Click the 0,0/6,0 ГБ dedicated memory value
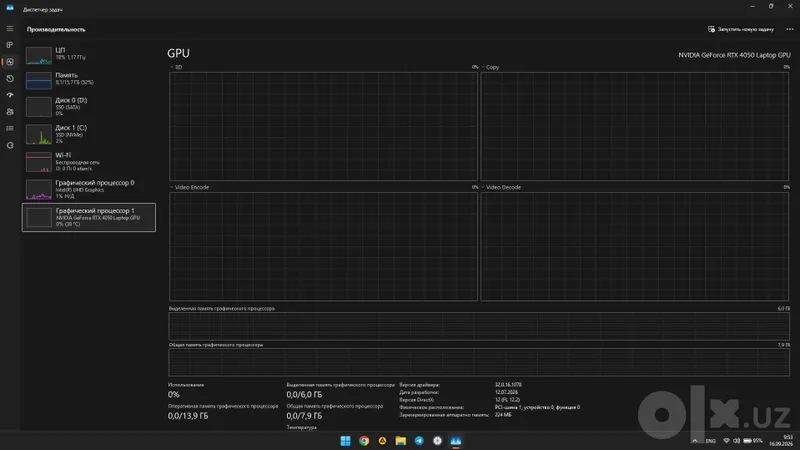This screenshot has width=800, height=450. pos(304,394)
